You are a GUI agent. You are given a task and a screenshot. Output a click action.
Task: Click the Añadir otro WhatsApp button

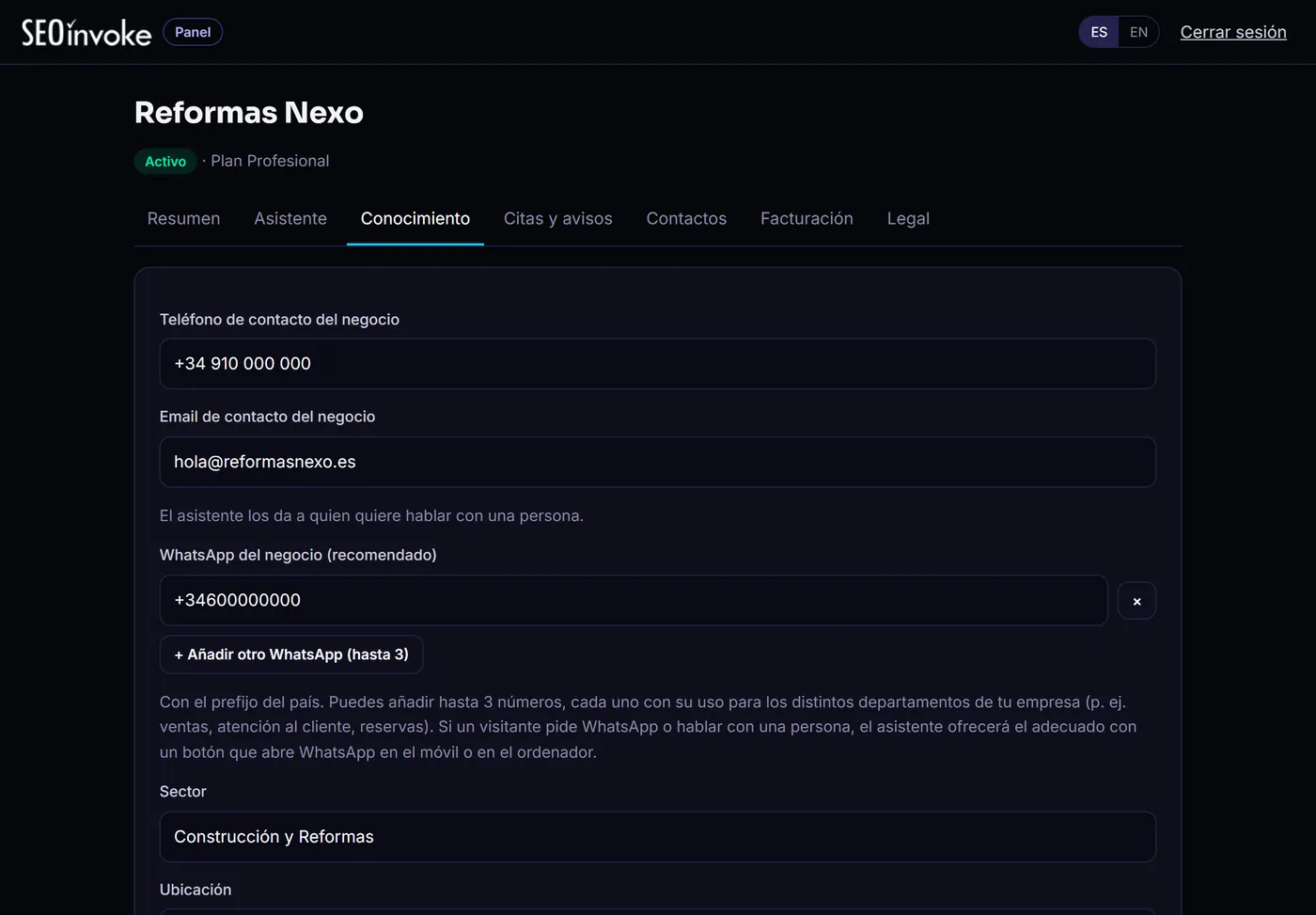pyautogui.click(x=291, y=655)
